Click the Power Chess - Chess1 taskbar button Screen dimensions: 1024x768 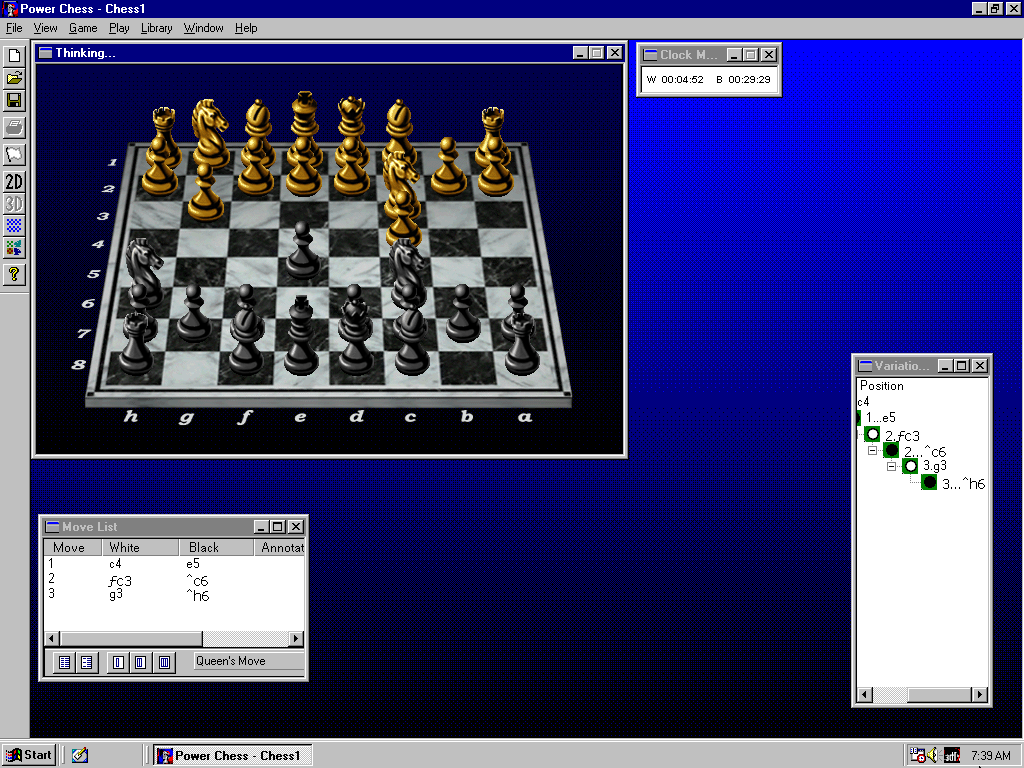[233, 756]
